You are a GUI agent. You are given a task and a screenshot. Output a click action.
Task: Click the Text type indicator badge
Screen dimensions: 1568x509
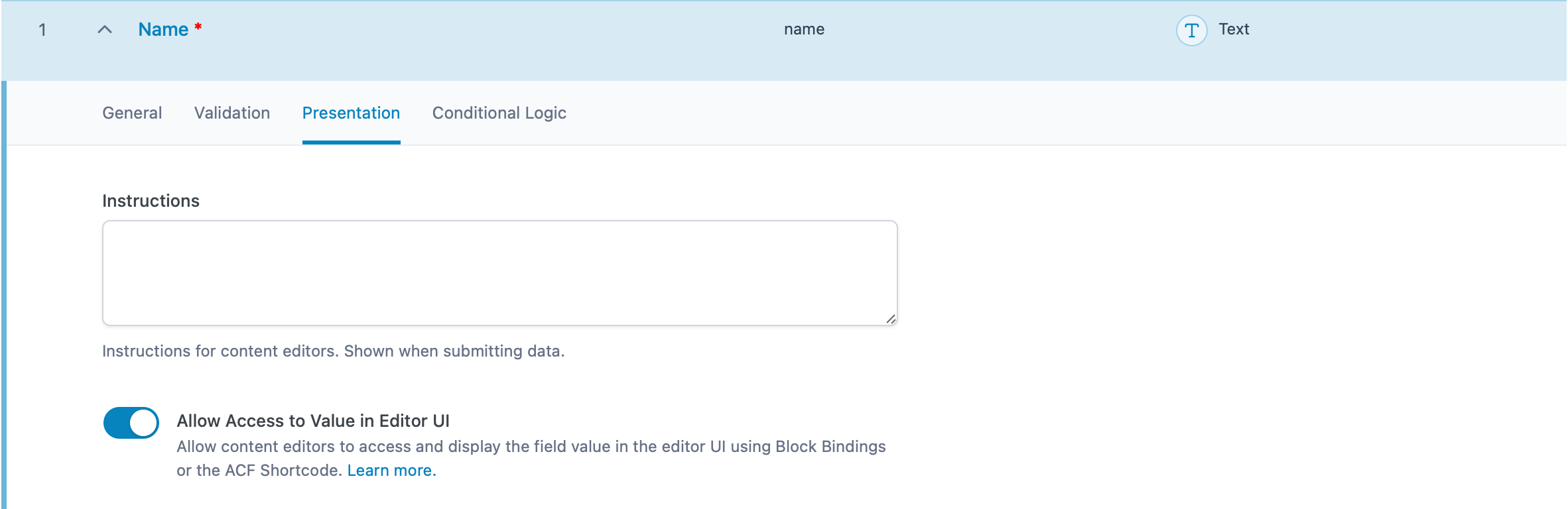(x=1233, y=29)
